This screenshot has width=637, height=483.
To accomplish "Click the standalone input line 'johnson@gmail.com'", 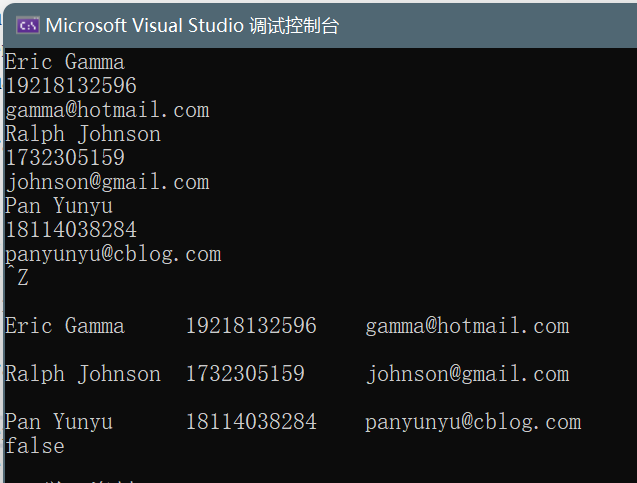I will pyautogui.click(x=107, y=182).
